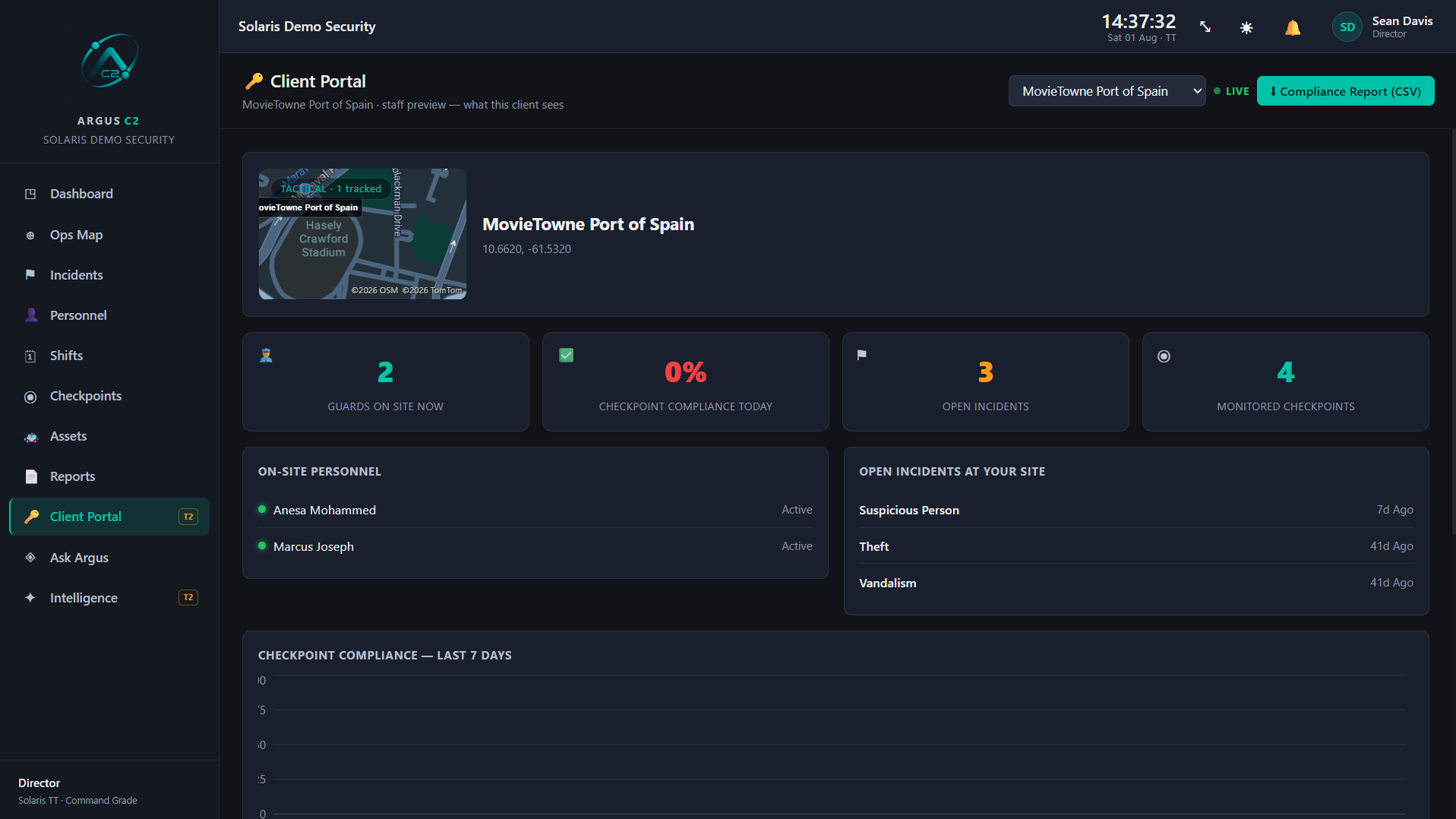Open Personnel section

click(109, 315)
